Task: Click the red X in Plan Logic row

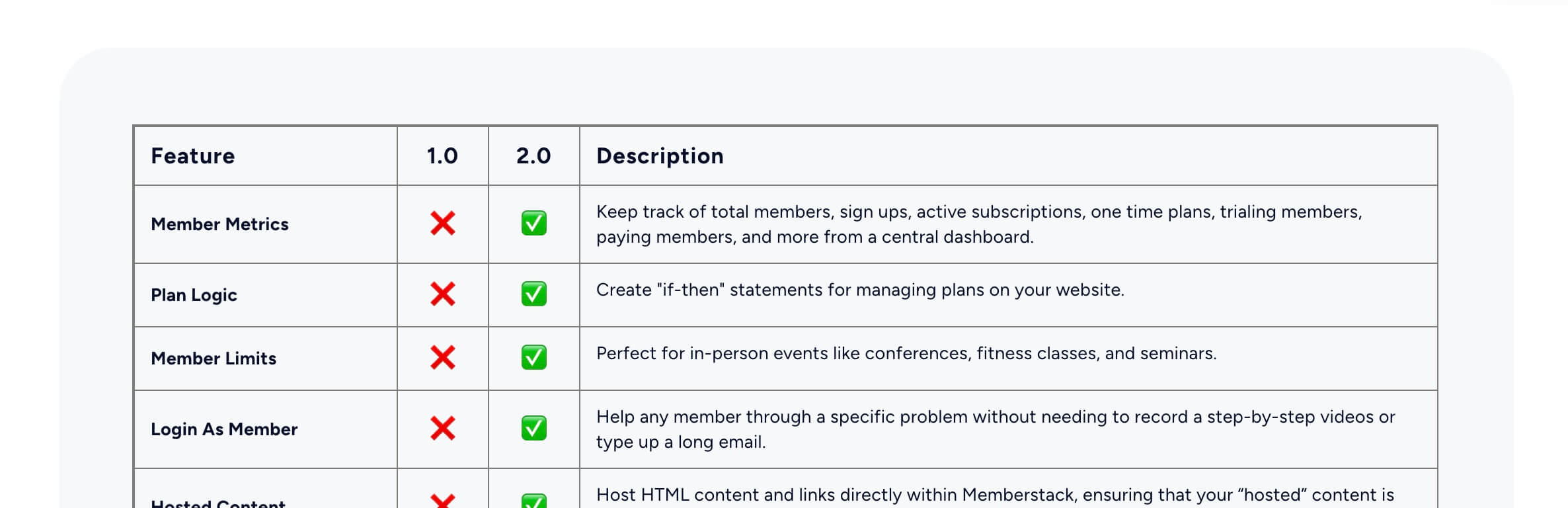Action: (442, 294)
